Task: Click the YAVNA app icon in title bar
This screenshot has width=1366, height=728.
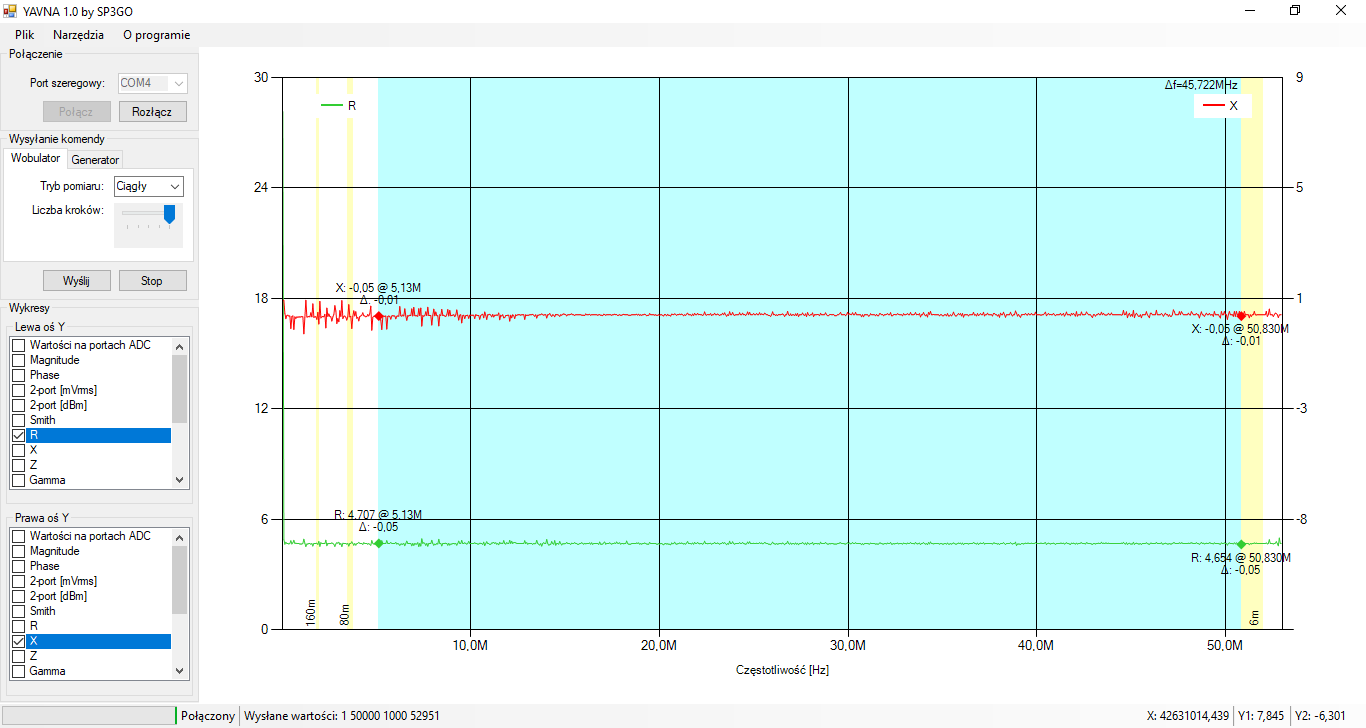Action: (11, 10)
